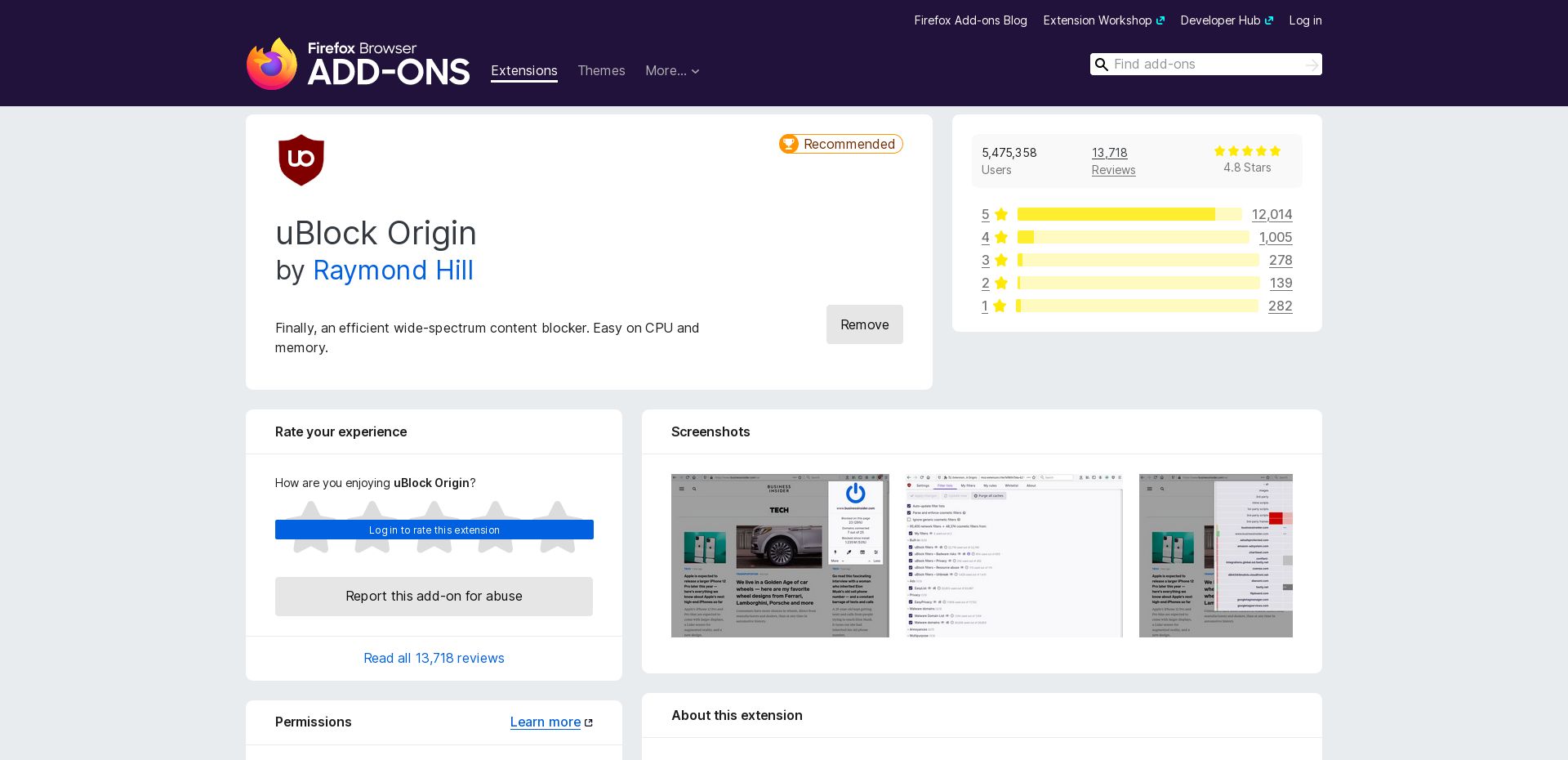
Task: Click Report this add-on for abuse
Action: pos(434,597)
